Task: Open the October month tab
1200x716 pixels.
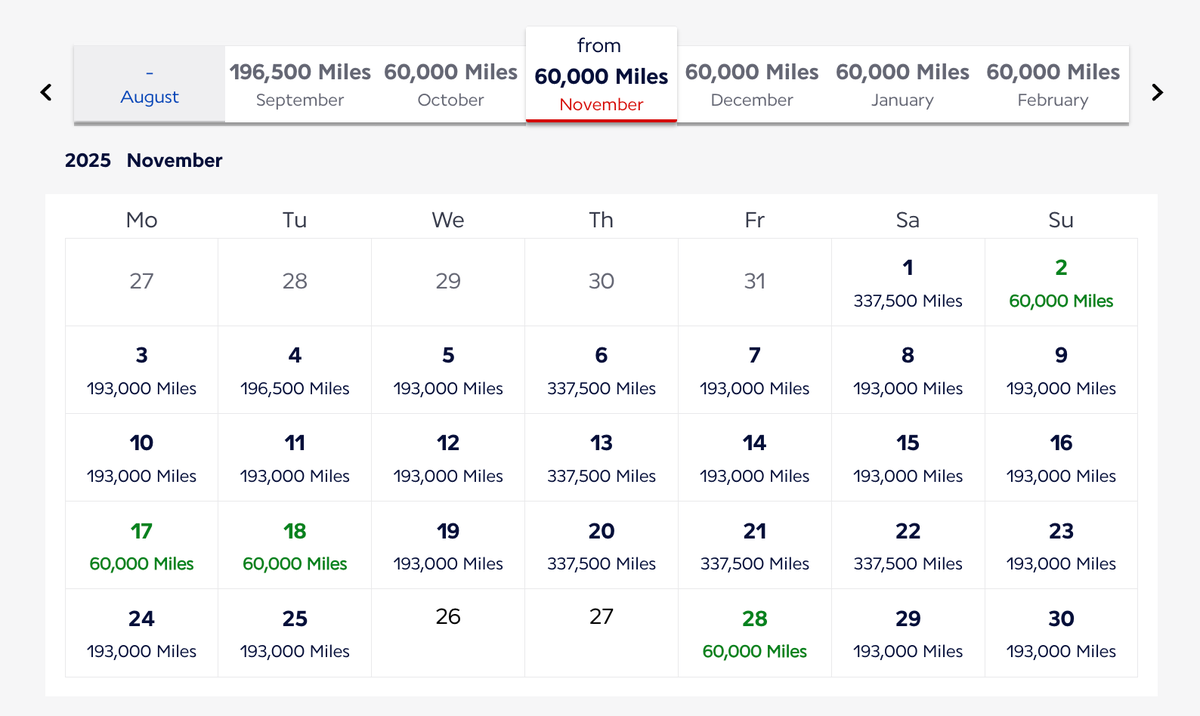Action: [x=451, y=85]
